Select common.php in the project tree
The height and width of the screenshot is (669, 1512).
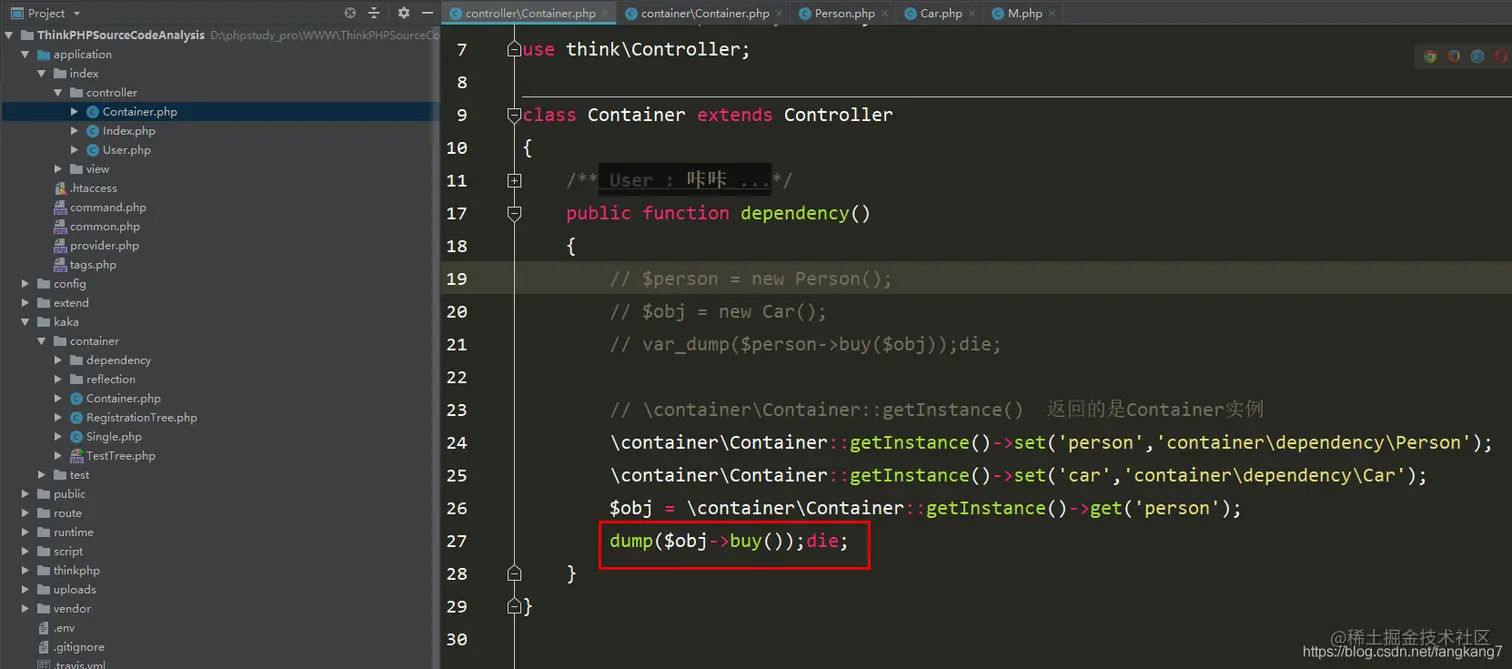coord(104,226)
